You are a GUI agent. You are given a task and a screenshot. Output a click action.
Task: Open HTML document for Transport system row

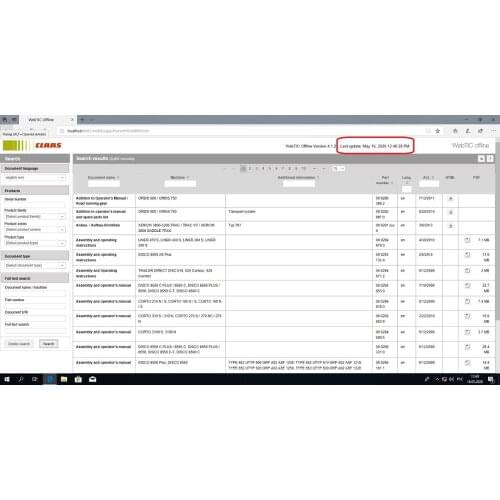451,212
